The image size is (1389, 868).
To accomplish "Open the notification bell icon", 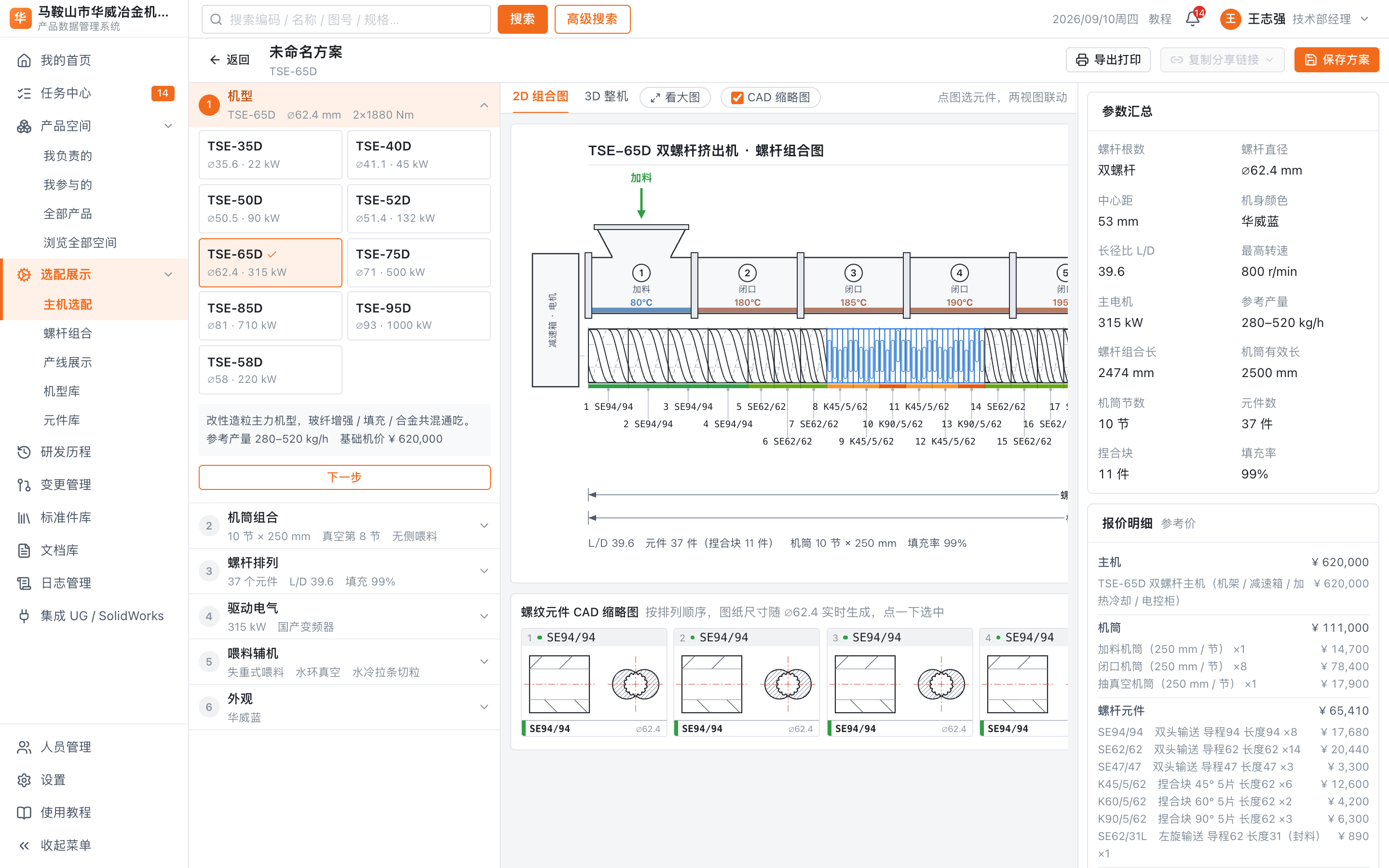I will pyautogui.click(x=1193, y=19).
